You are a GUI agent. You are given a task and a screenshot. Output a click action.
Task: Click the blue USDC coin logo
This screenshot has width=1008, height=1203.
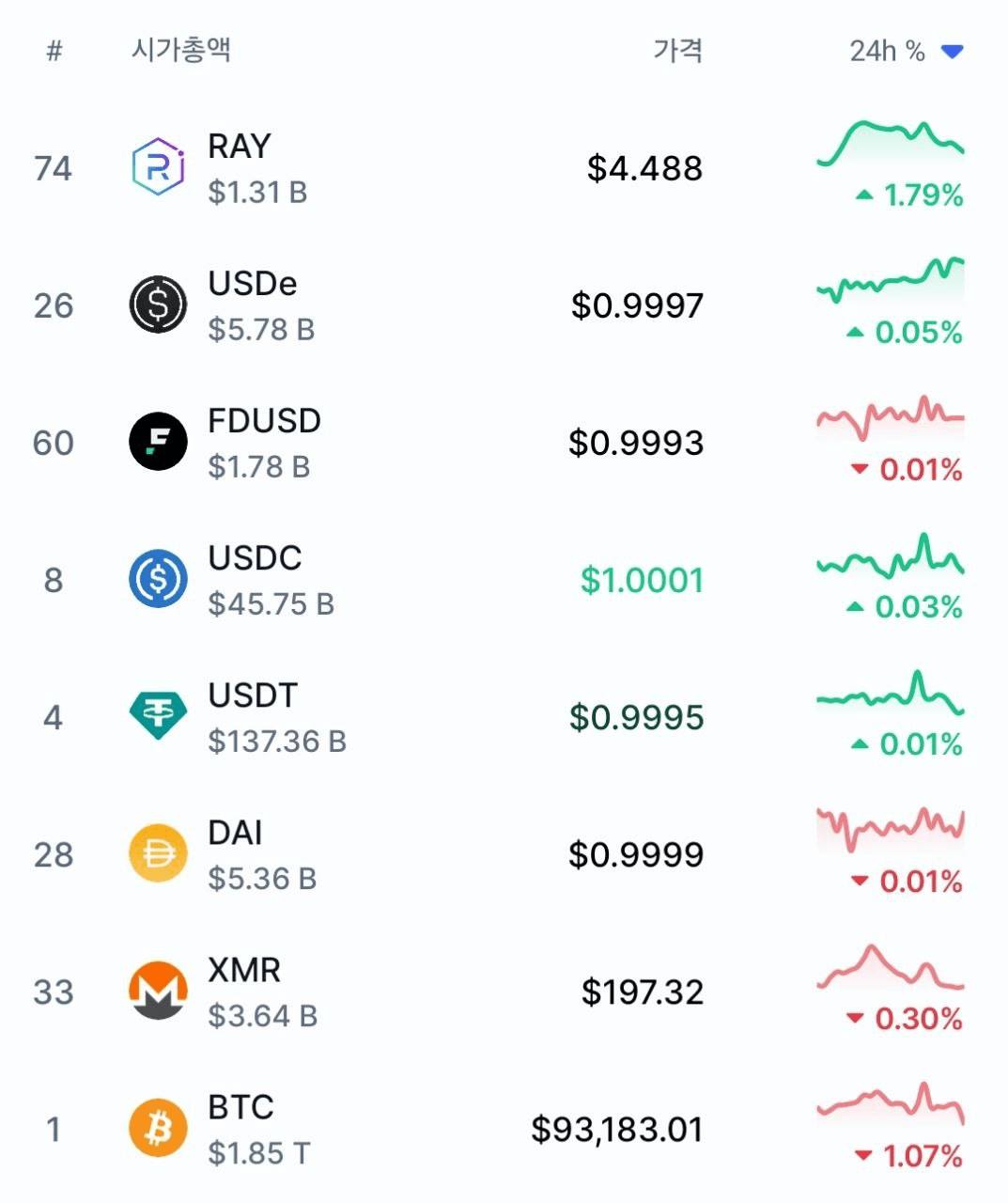coord(158,579)
